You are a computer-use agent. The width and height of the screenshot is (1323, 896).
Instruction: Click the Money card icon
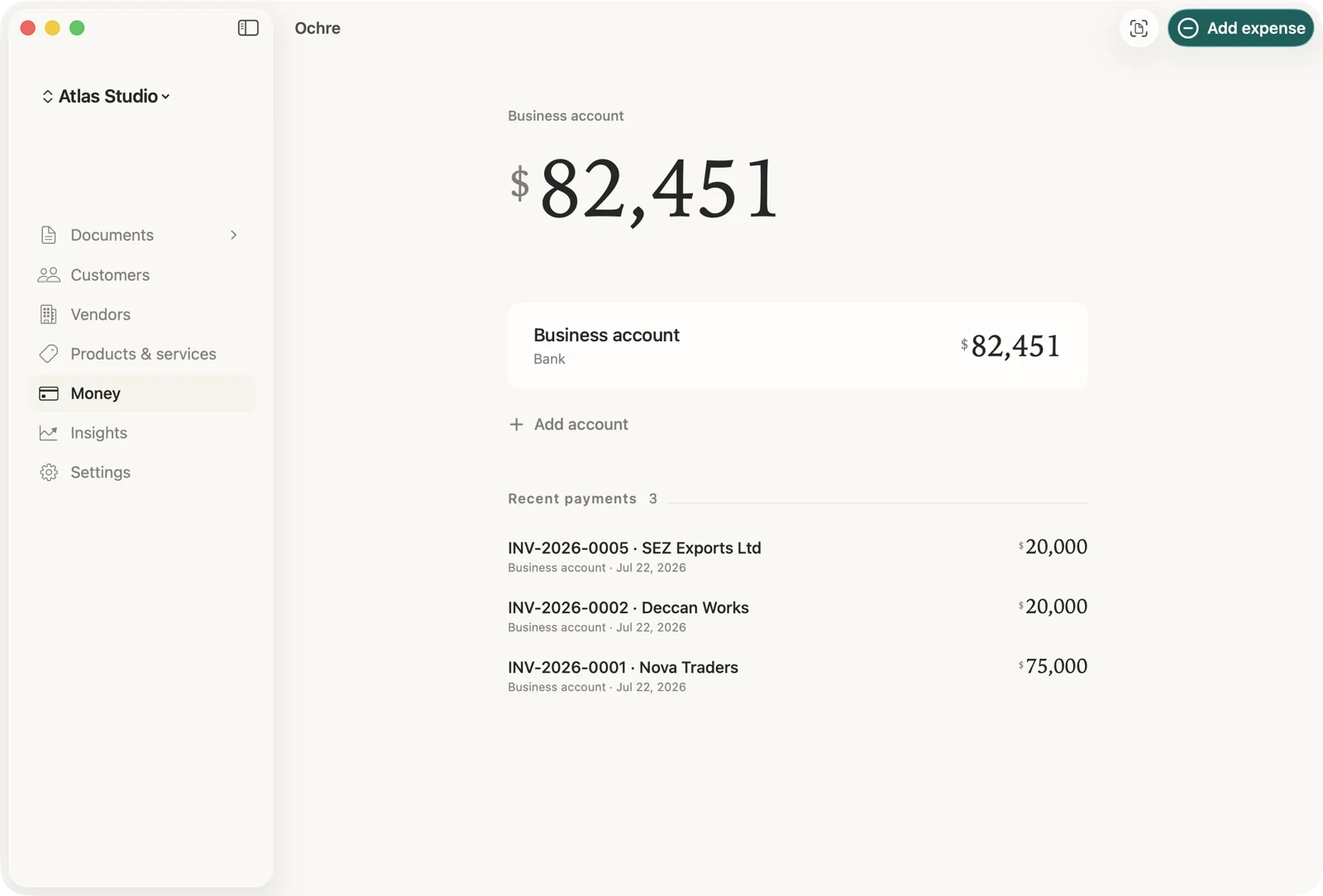pos(49,393)
